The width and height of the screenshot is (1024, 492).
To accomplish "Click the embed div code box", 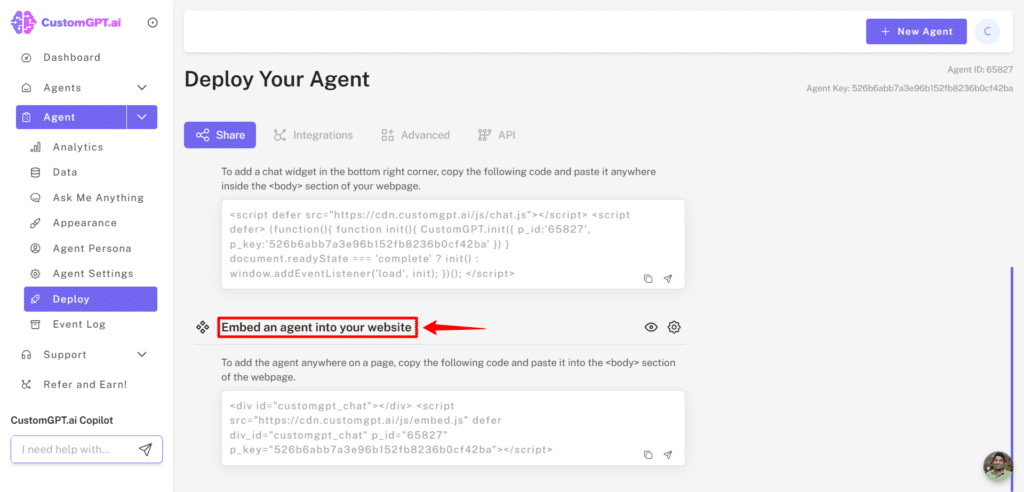I will pyautogui.click(x=453, y=428).
